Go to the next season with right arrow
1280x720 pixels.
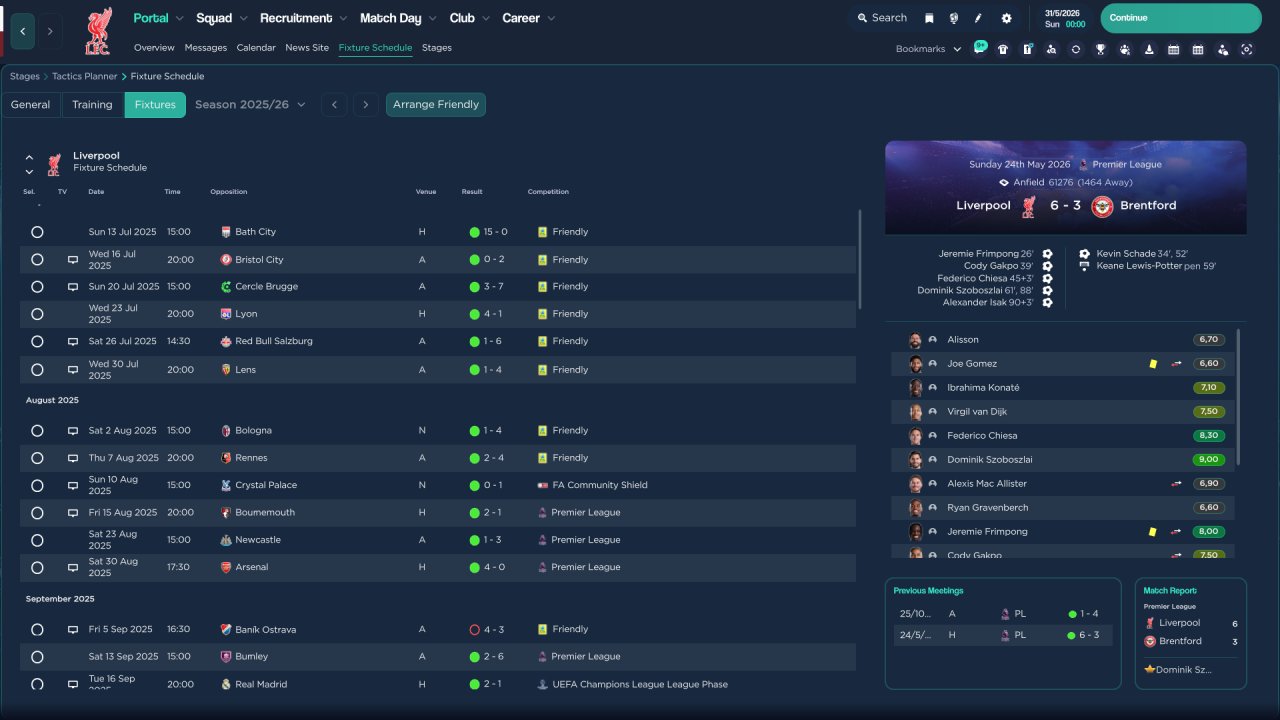(x=366, y=105)
